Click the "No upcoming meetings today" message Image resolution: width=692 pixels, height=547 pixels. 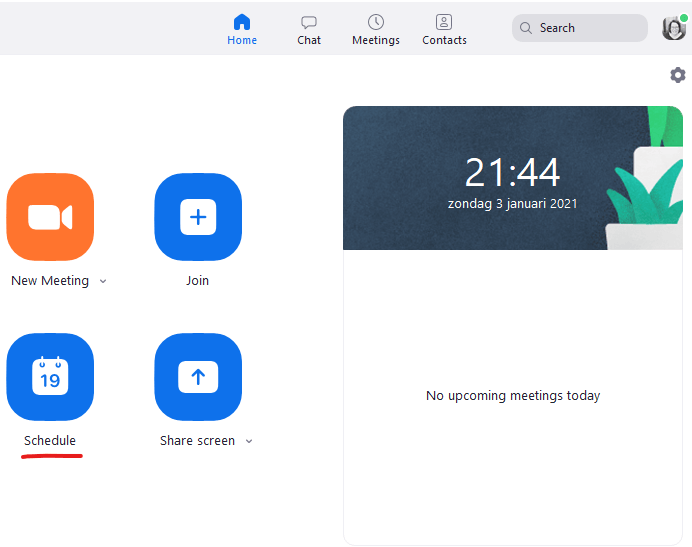point(513,396)
